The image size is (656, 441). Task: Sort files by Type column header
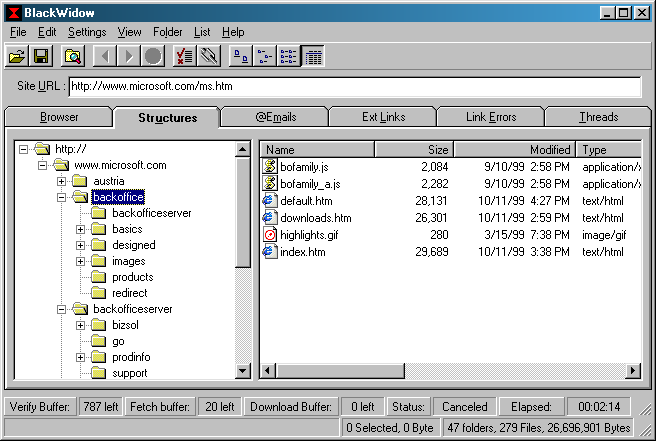[609, 150]
